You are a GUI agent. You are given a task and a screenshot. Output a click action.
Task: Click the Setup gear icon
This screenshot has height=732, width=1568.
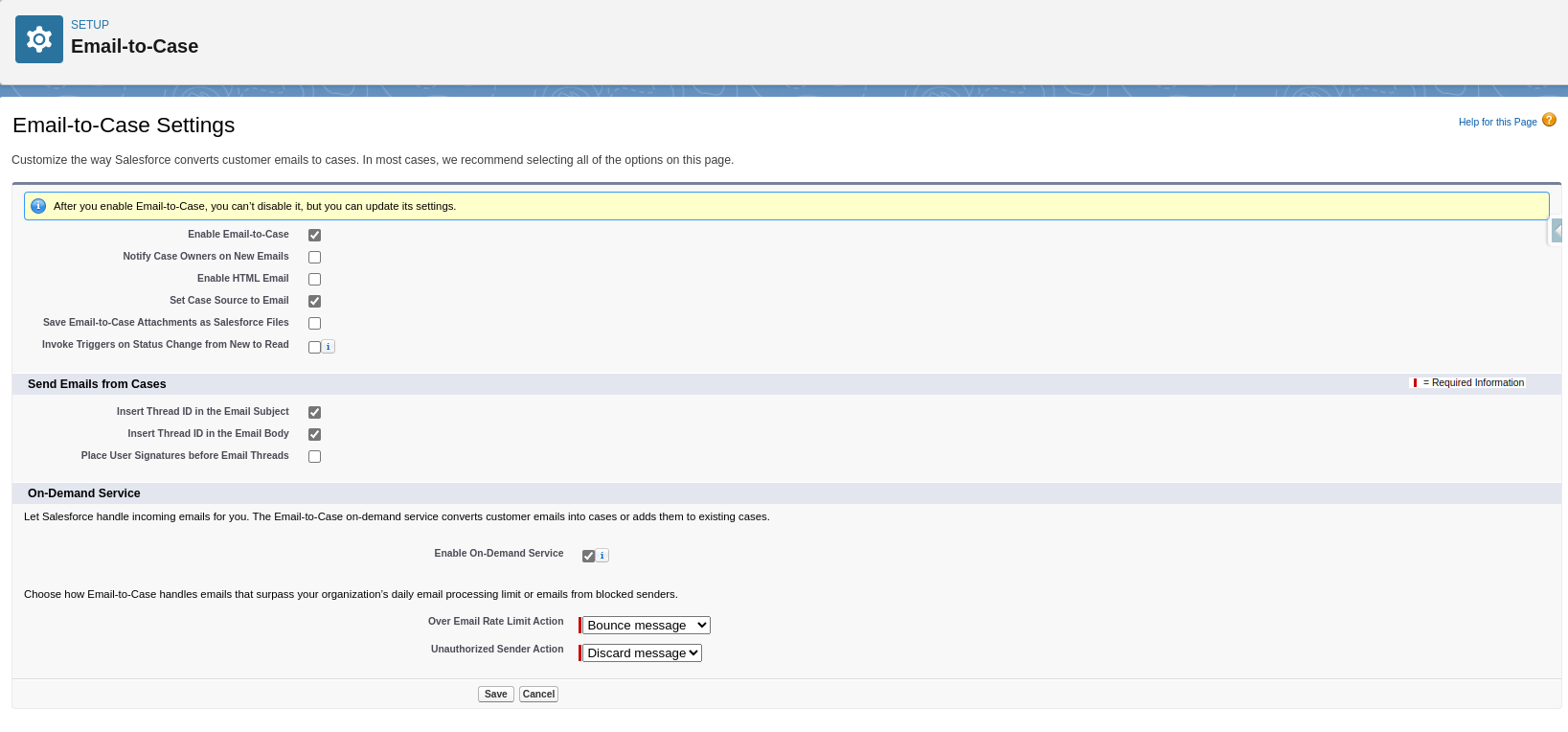[x=39, y=39]
